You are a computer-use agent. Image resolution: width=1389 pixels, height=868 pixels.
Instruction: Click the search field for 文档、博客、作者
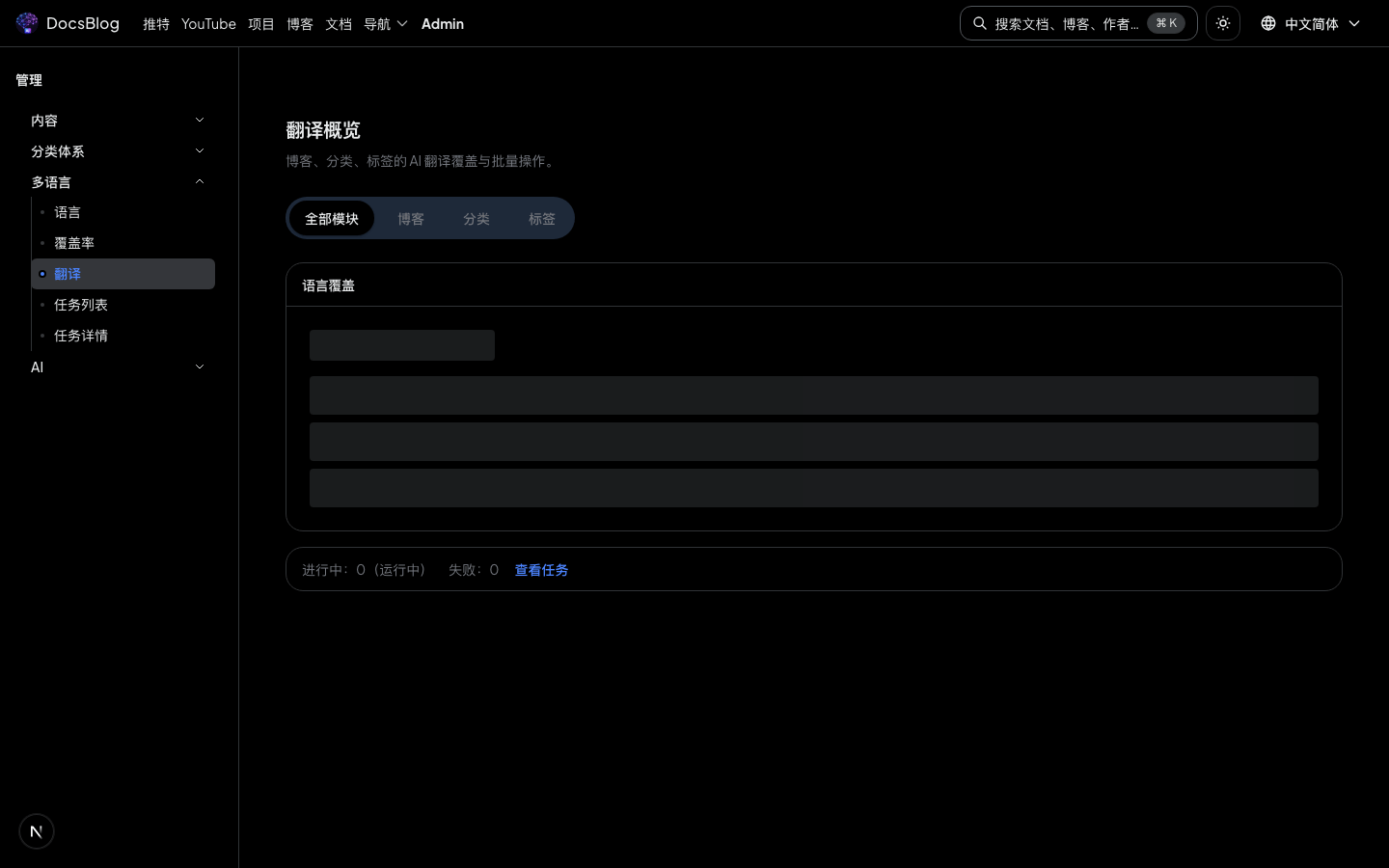(1078, 23)
